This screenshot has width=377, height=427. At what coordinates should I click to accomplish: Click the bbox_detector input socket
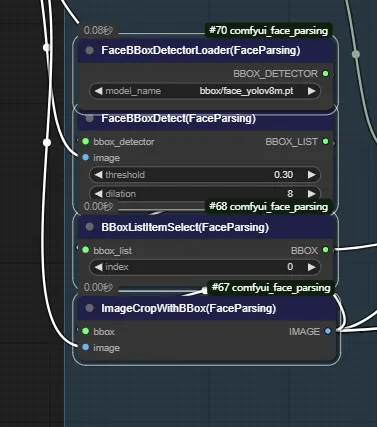coord(86,141)
